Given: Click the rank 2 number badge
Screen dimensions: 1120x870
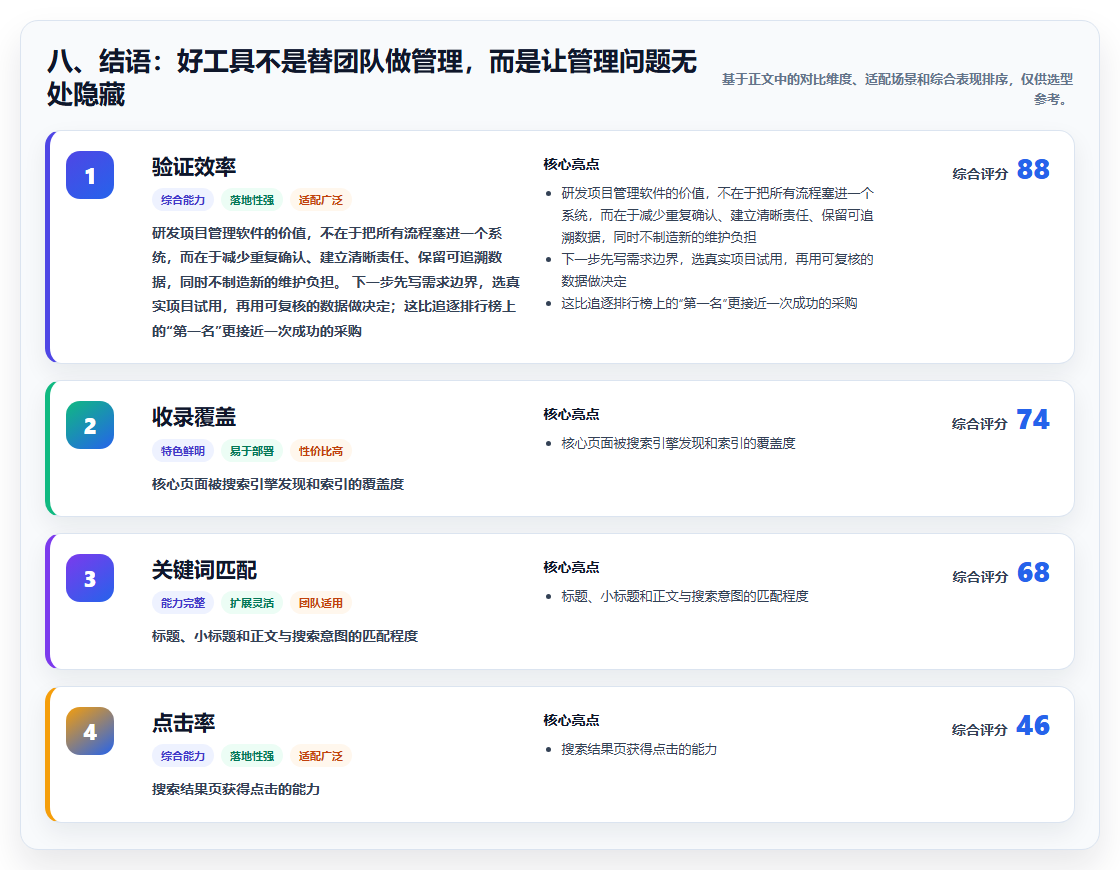Looking at the screenshot, I should (x=90, y=425).
